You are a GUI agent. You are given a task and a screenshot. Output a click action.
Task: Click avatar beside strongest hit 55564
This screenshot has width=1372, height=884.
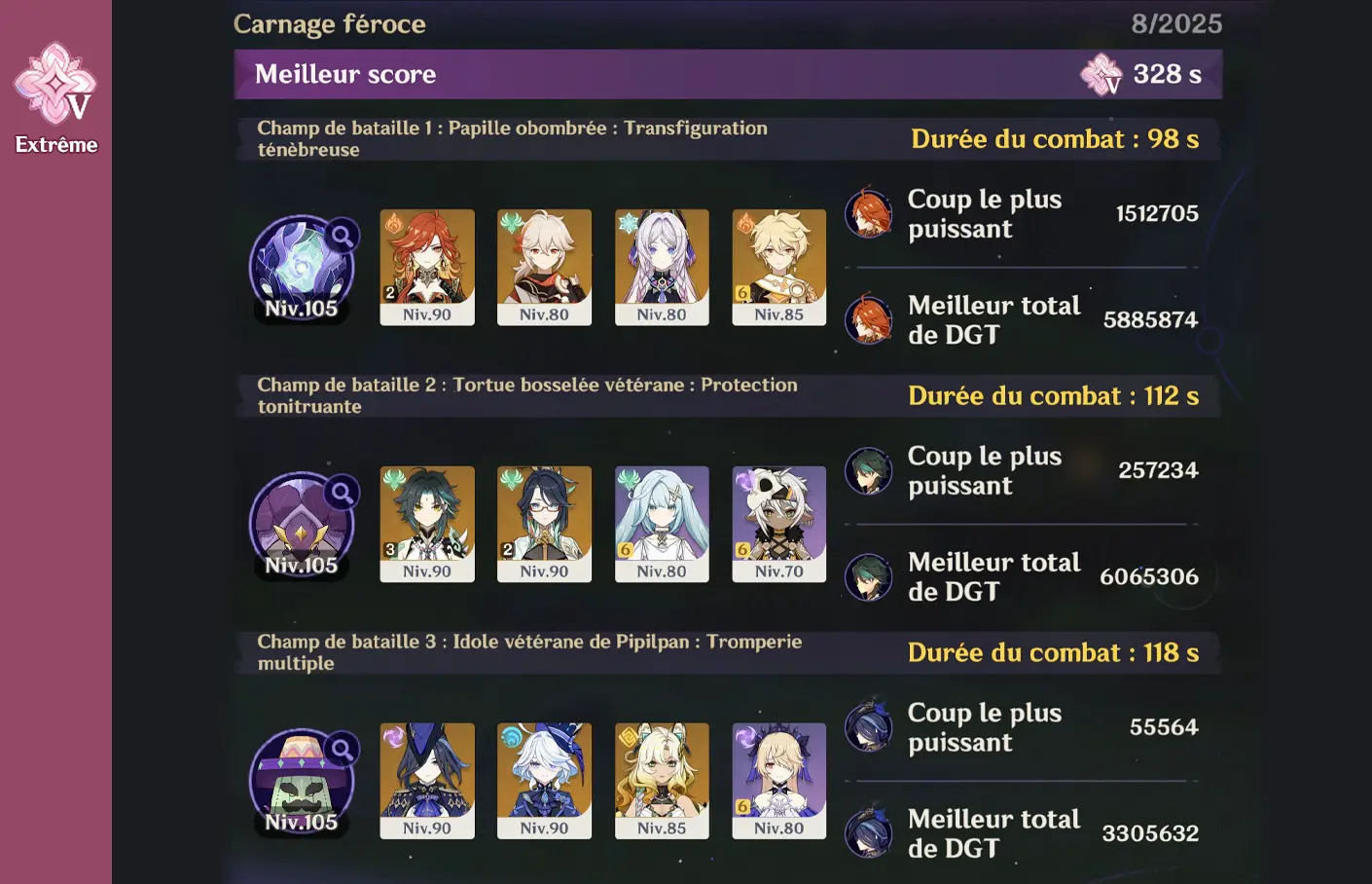[x=868, y=726]
